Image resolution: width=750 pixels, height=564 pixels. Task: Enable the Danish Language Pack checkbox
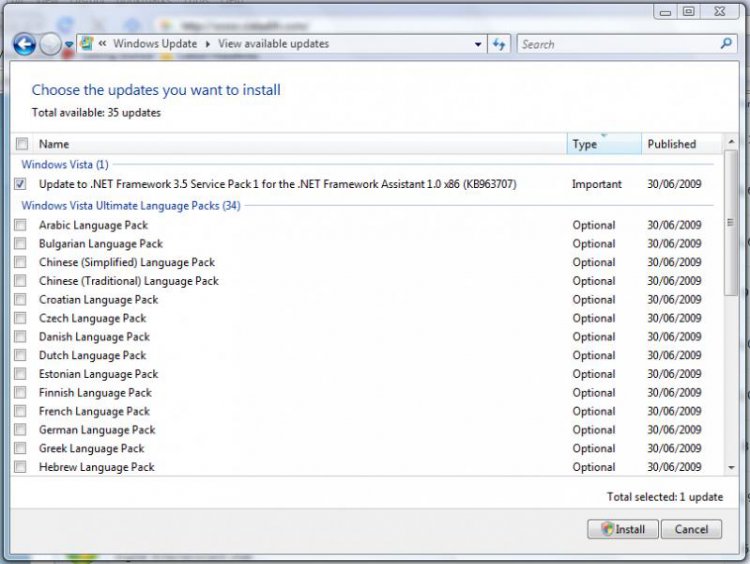[x=20, y=337]
